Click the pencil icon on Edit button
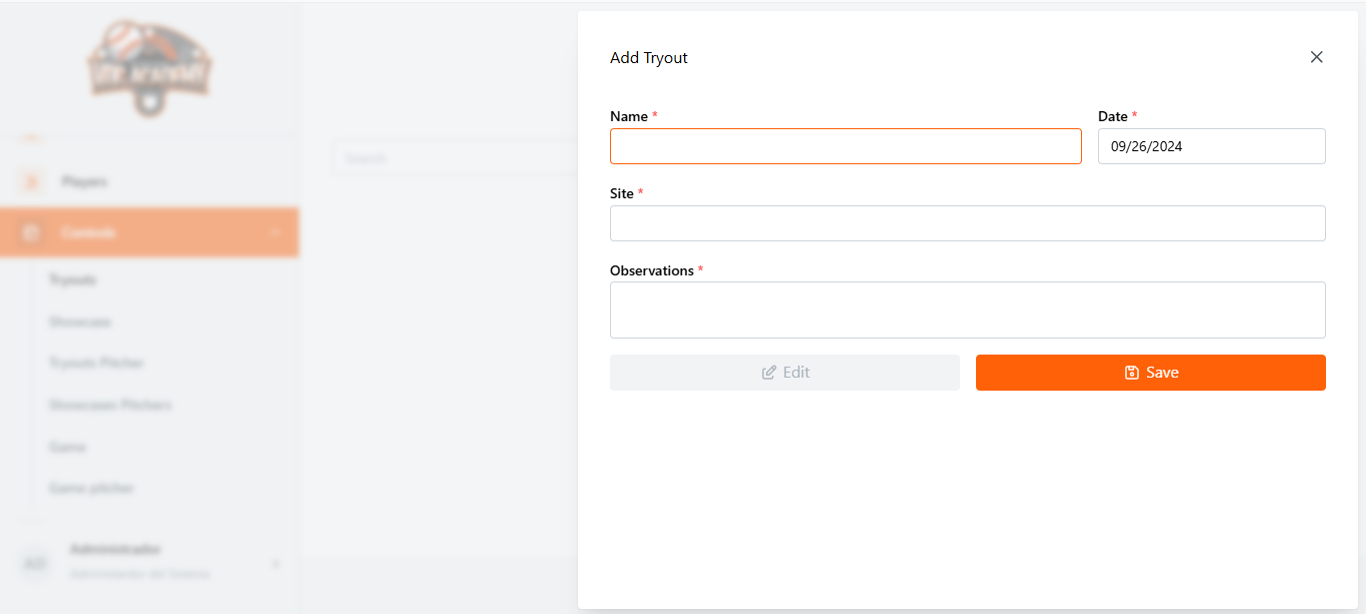Screen dimensions: 1366x614 point(769,372)
